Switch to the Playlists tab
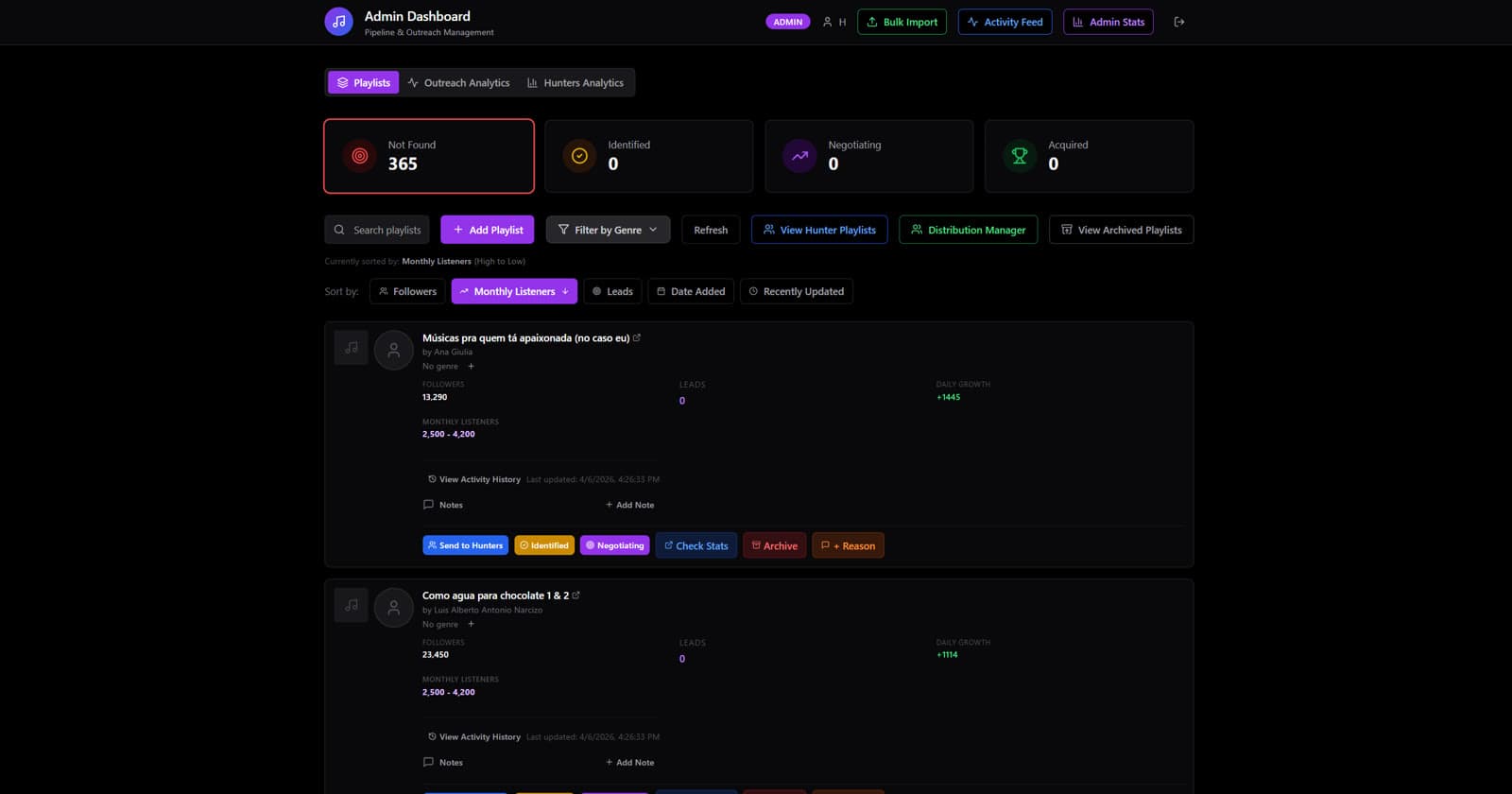 coord(364,82)
